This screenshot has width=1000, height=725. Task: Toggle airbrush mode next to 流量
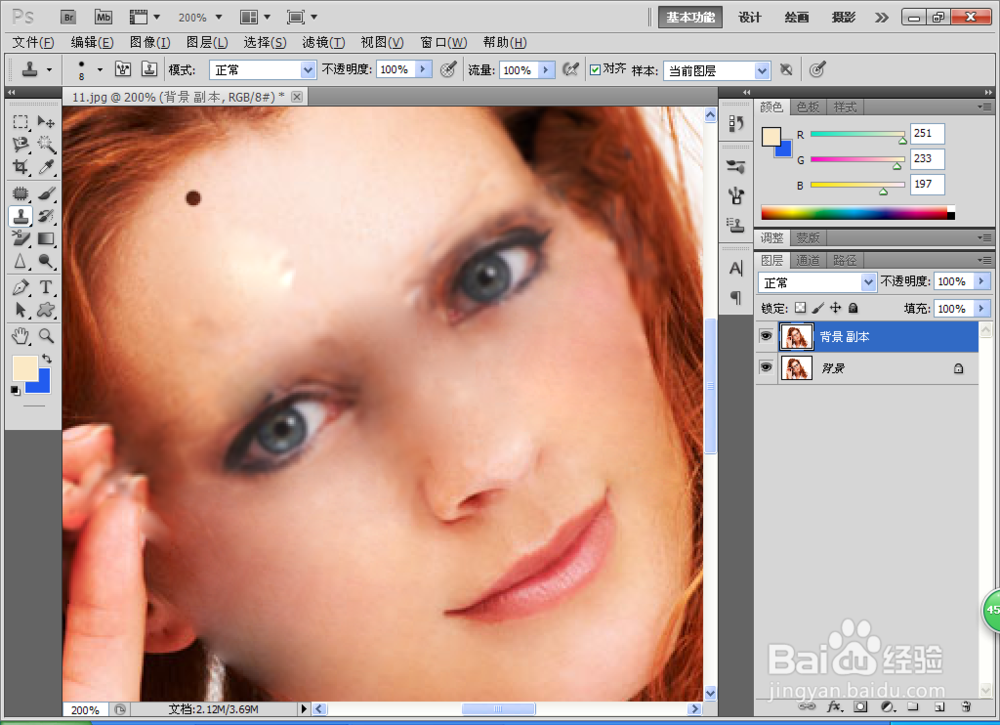click(571, 69)
